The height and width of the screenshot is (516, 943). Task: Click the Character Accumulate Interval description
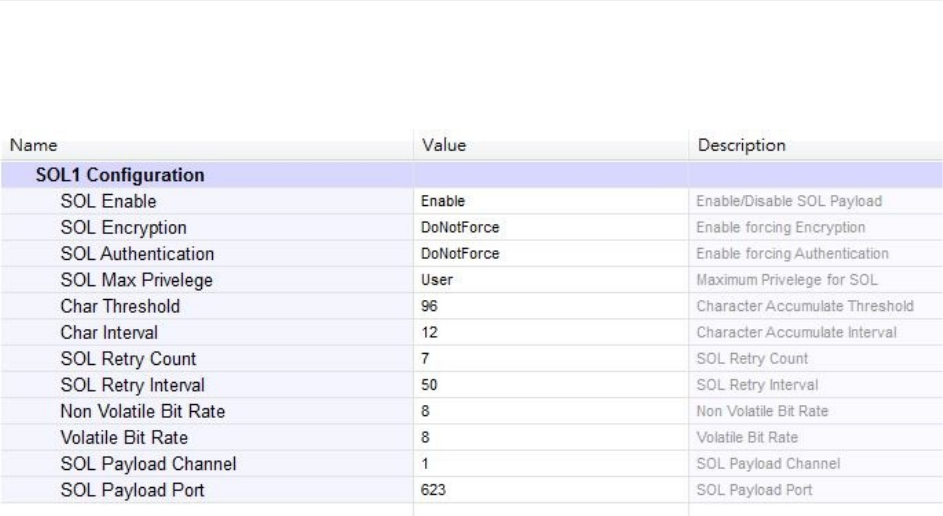pyautogui.click(x=796, y=333)
